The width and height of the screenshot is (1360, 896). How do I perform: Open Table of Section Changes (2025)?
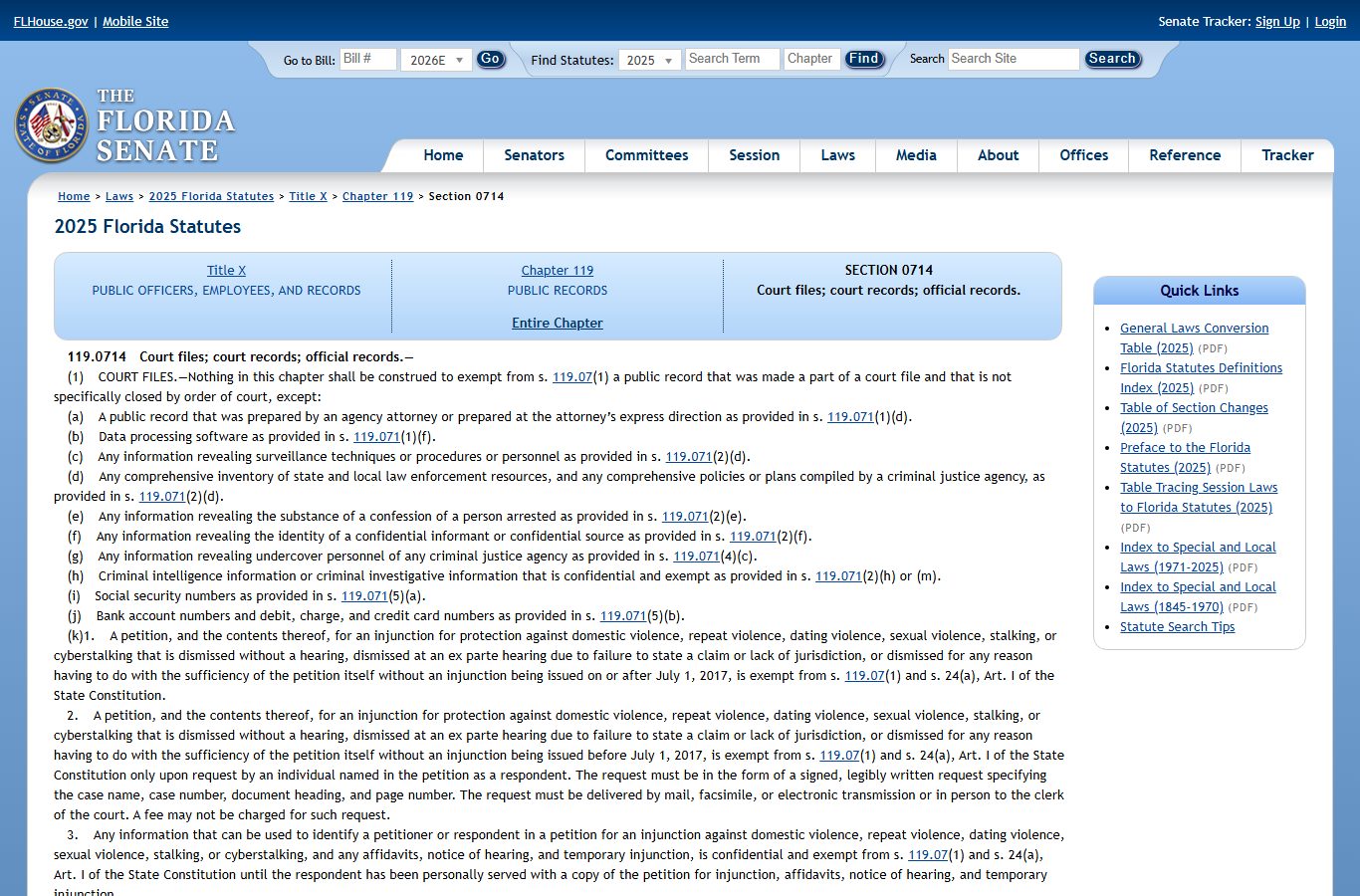1194,417
